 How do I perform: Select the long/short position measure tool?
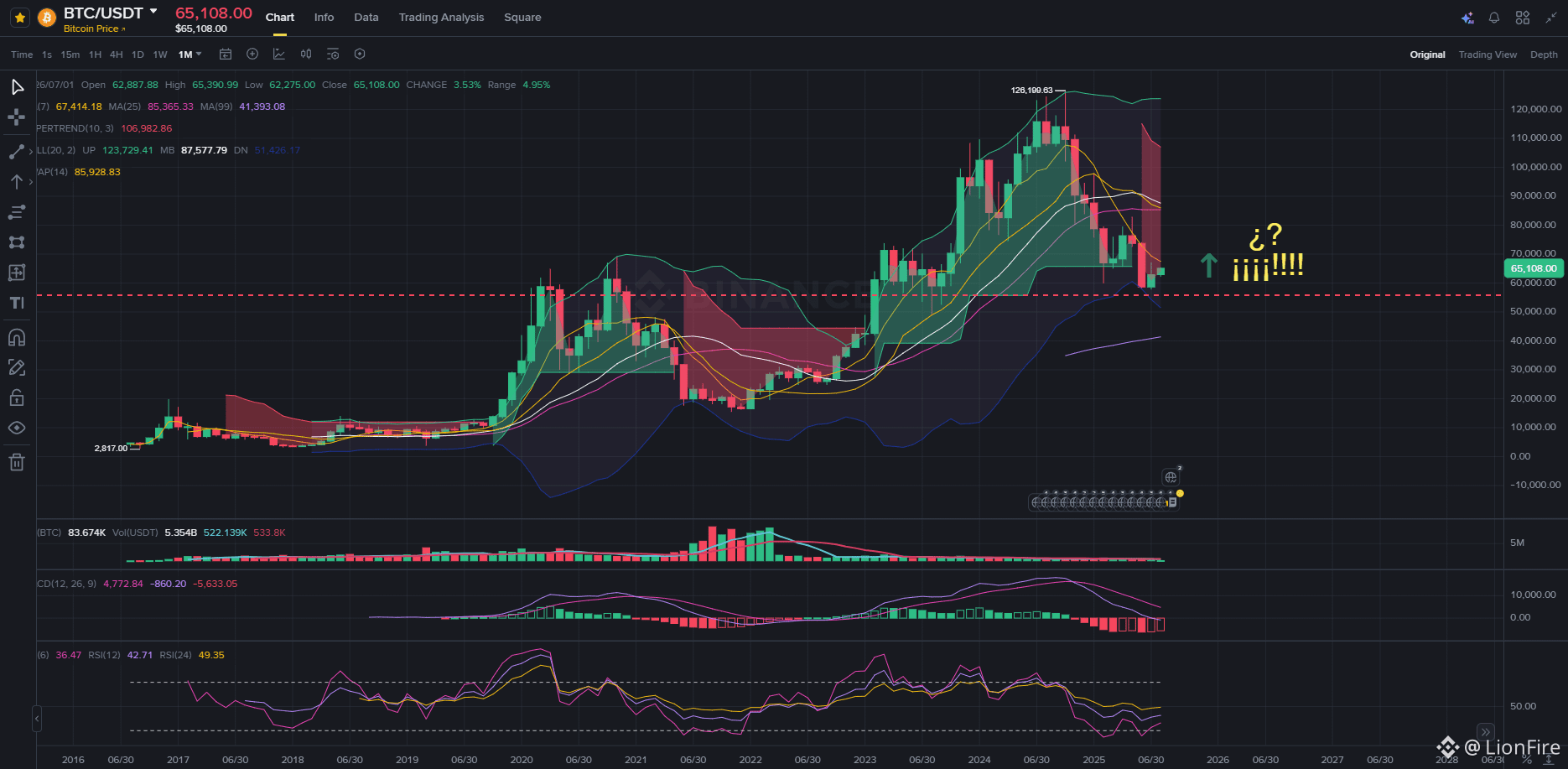[x=17, y=273]
